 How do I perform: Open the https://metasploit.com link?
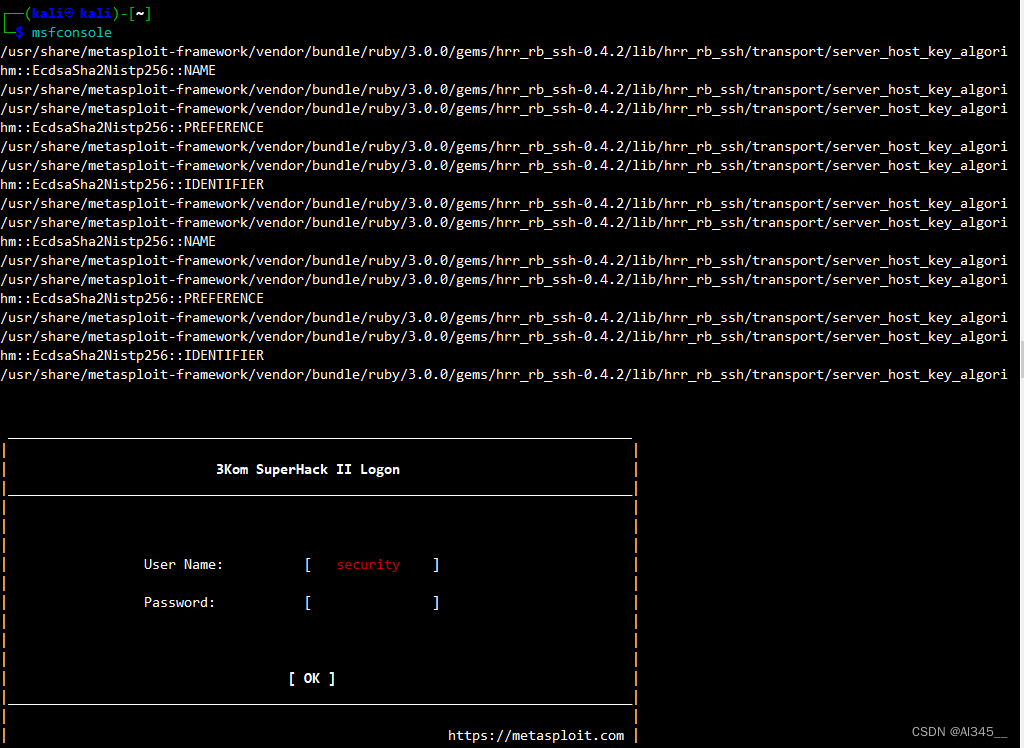click(536, 736)
